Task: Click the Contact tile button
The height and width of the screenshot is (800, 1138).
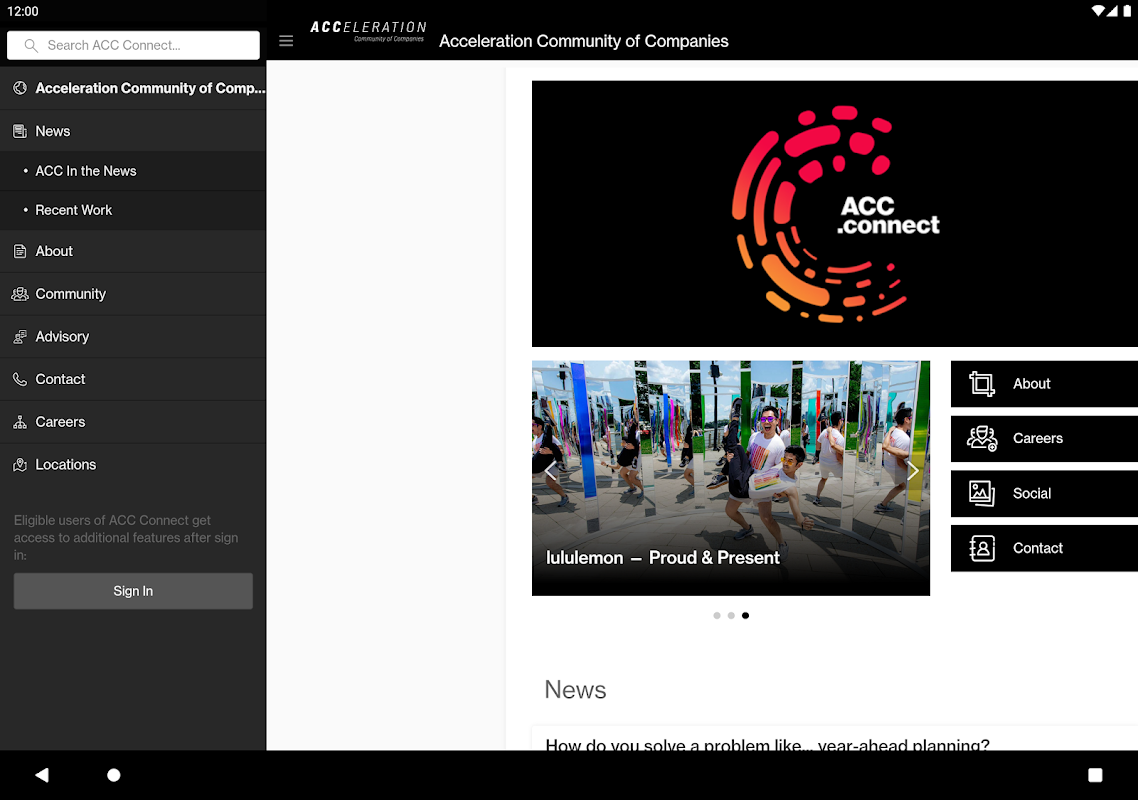Action: (1044, 548)
